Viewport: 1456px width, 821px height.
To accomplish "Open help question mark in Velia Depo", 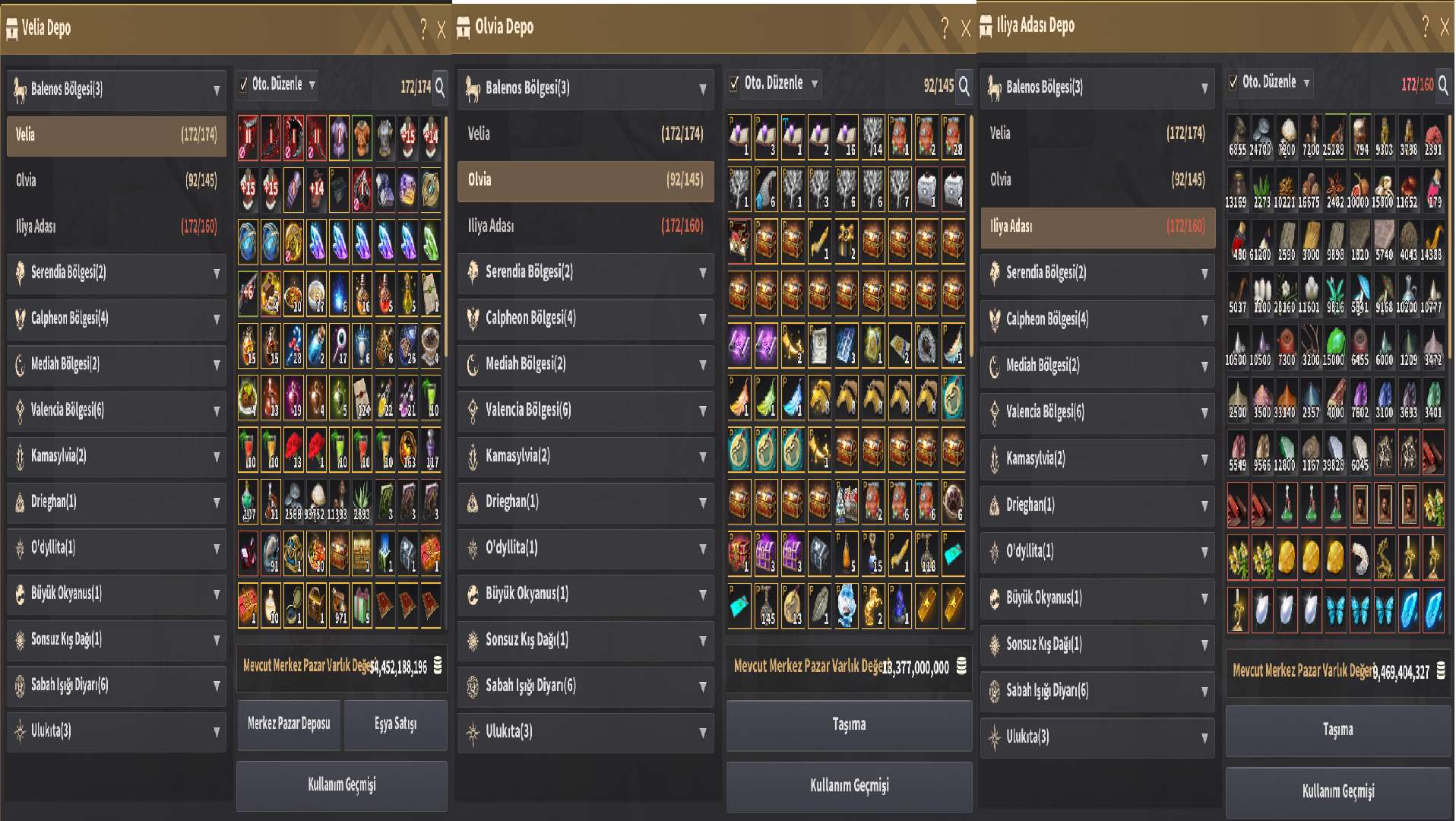I will 423,29.
